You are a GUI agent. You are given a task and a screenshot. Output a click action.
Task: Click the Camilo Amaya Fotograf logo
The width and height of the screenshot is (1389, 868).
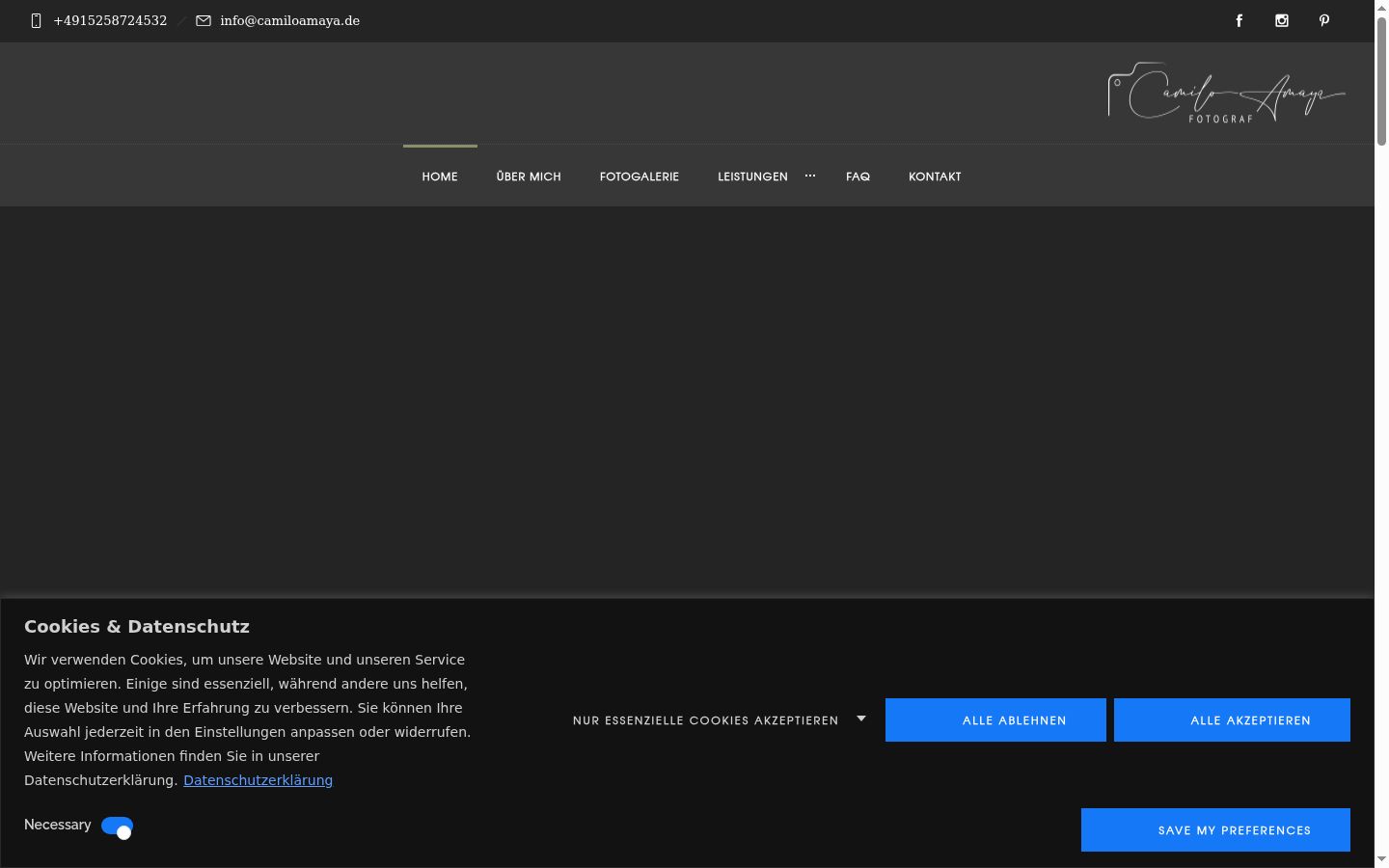[x=1226, y=93]
